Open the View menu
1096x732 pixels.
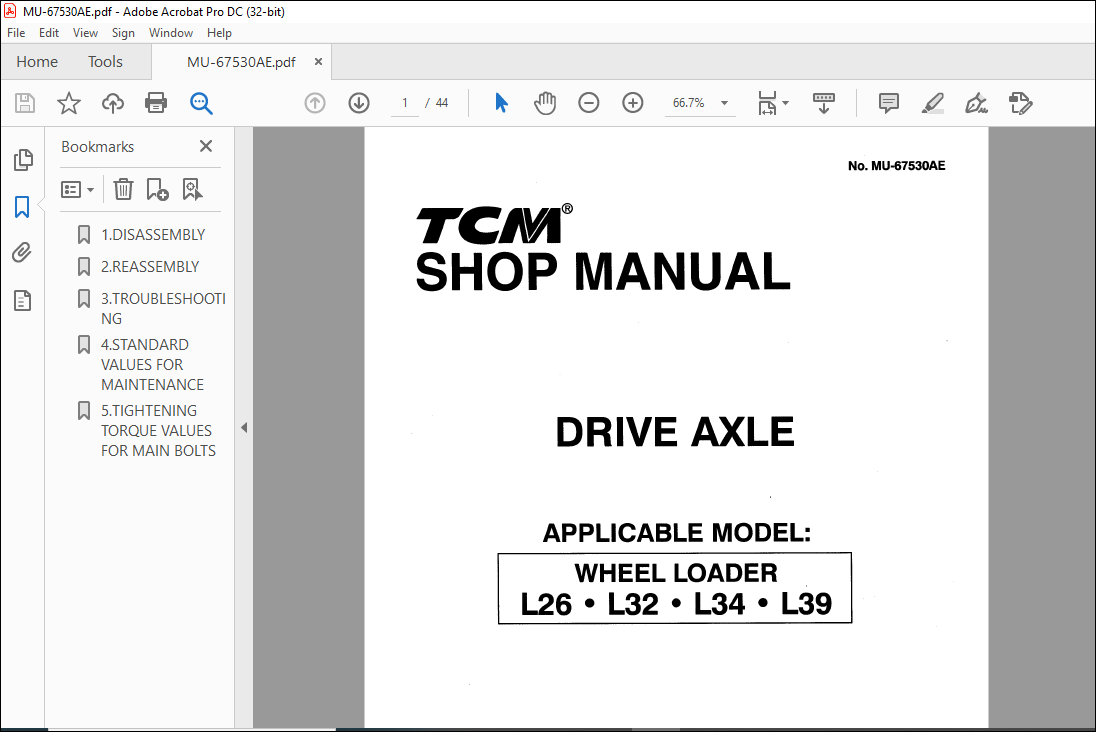point(85,33)
